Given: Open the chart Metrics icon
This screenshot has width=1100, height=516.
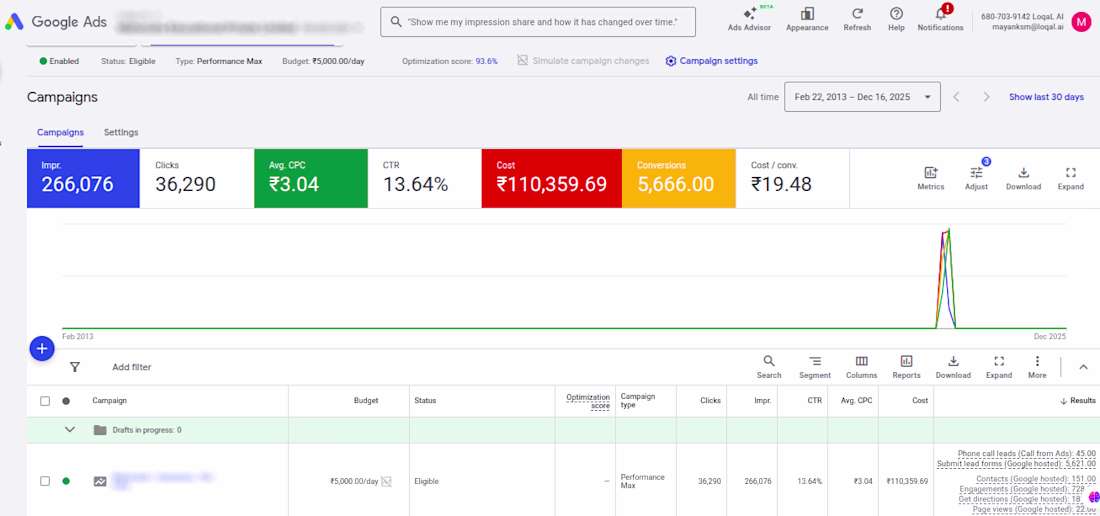Looking at the screenshot, I should click(931, 172).
